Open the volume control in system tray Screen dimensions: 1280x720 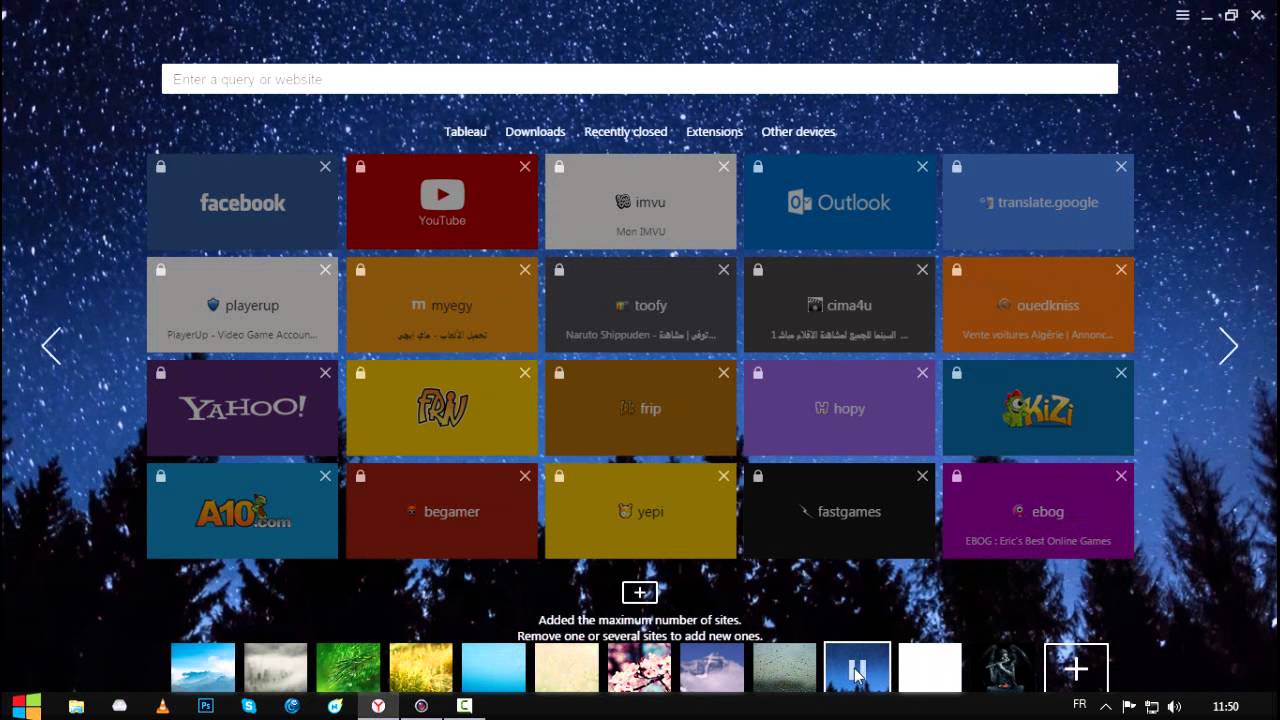(x=1174, y=707)
